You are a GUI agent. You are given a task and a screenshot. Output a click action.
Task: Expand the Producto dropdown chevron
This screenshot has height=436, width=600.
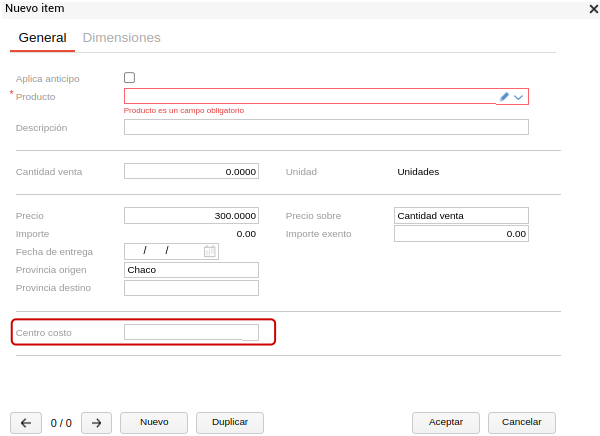click(519, 97)
